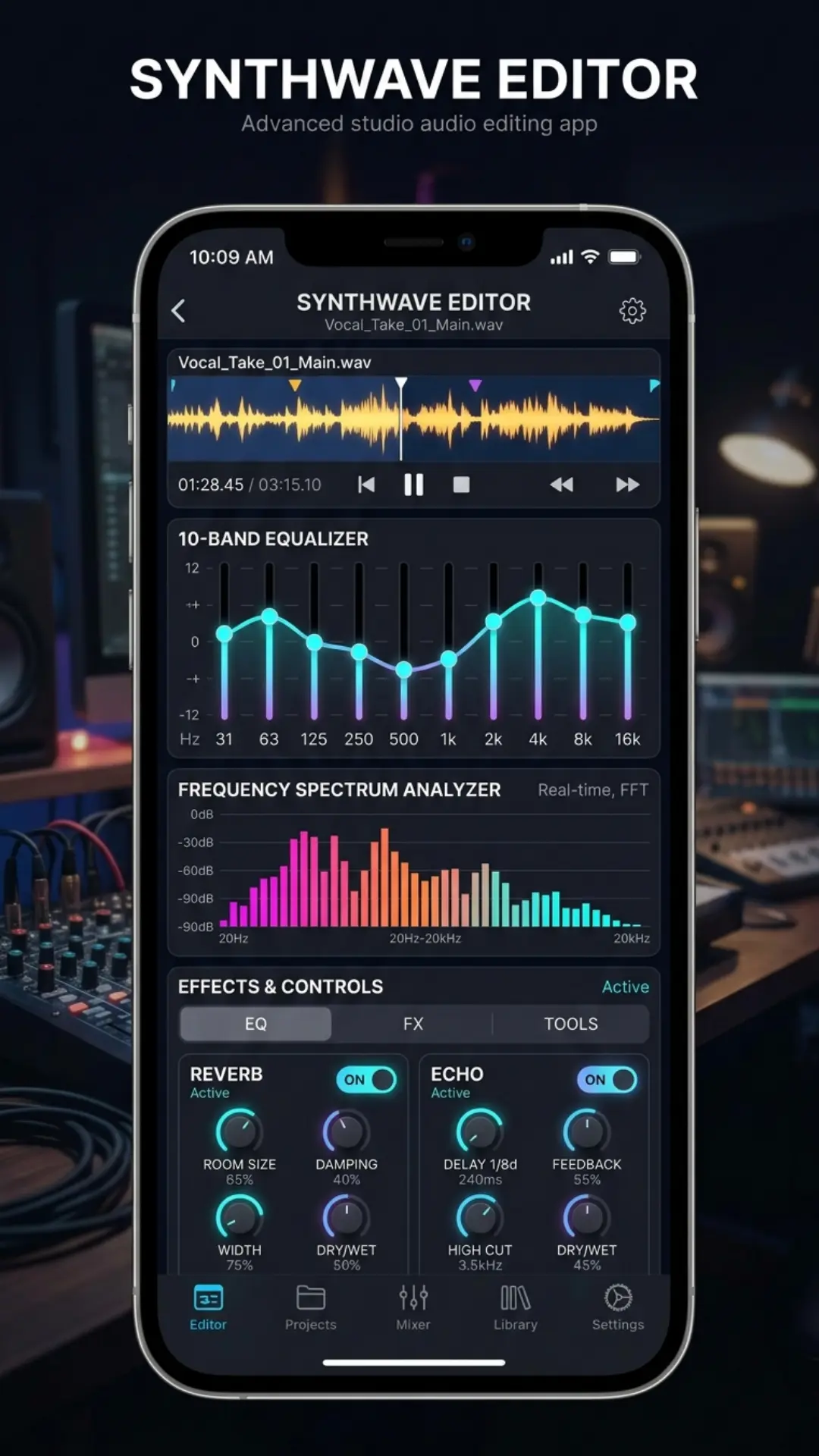Click the Real-time, FFT label
The image size is (819, 1456).
[593, 790]
